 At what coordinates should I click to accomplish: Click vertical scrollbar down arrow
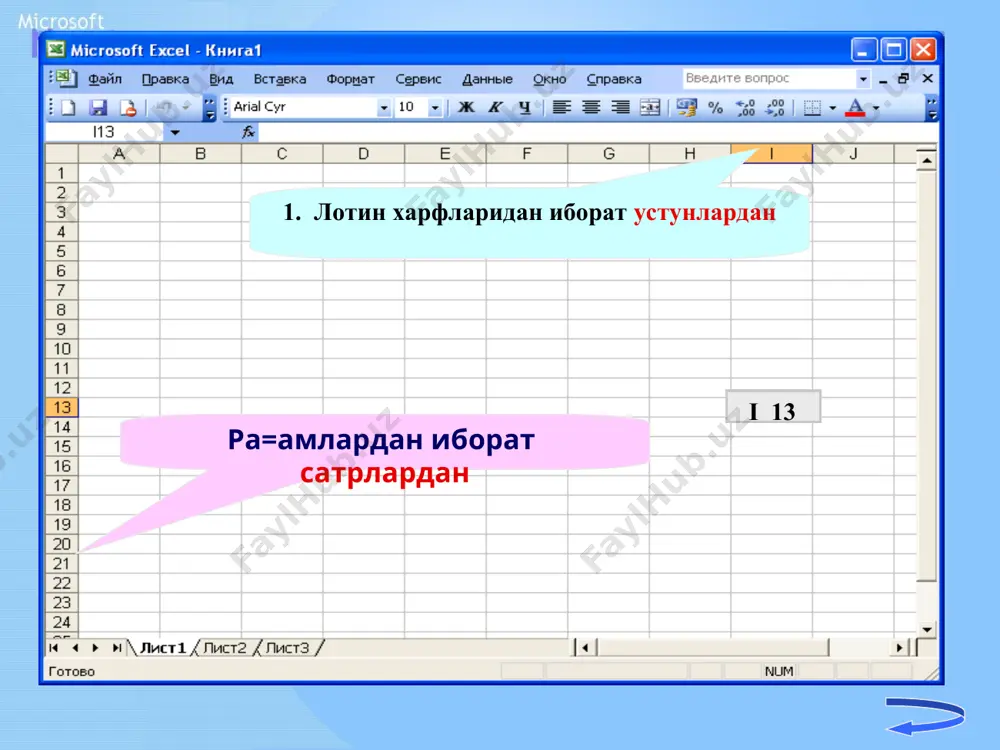pyautogui.click(x=927, y=629)
